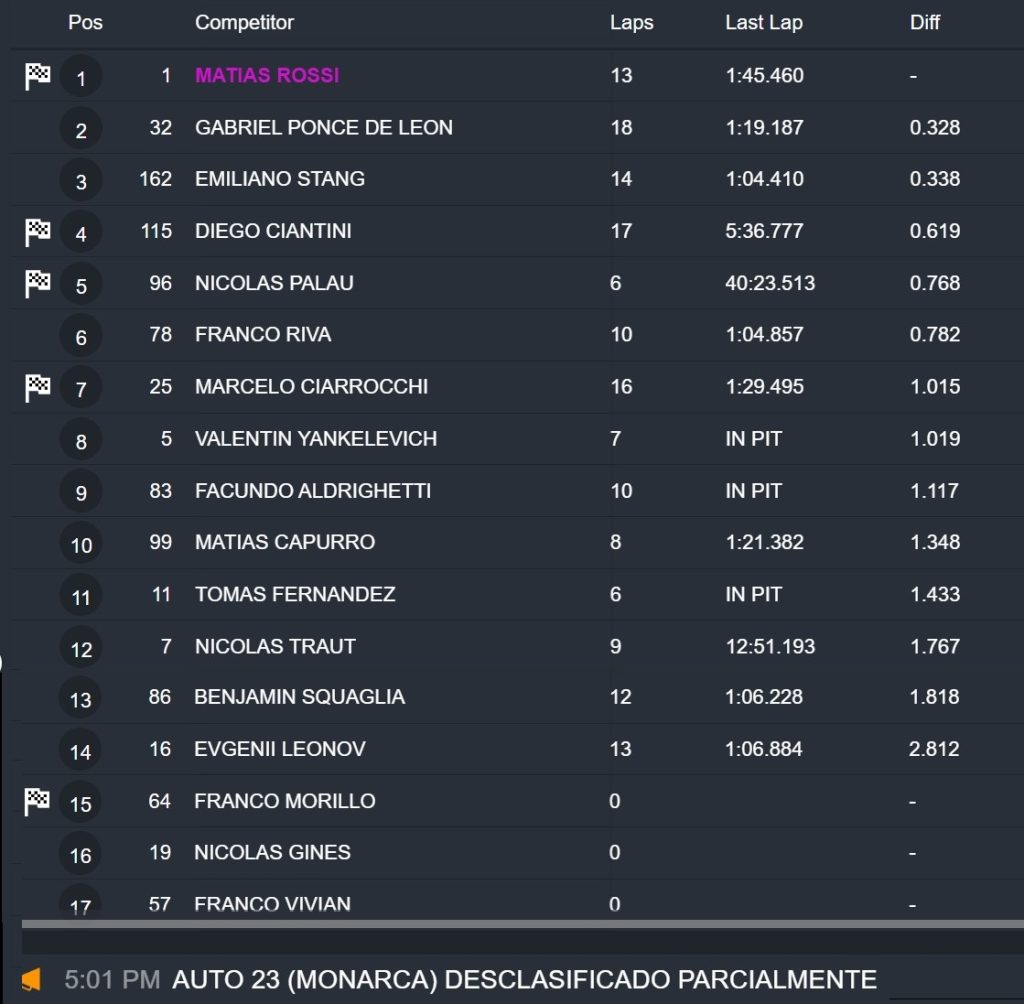This screenshot has height=1004, width=1024.
Task: Sort by the Competitor column header
Action: (x=244, y=22)
